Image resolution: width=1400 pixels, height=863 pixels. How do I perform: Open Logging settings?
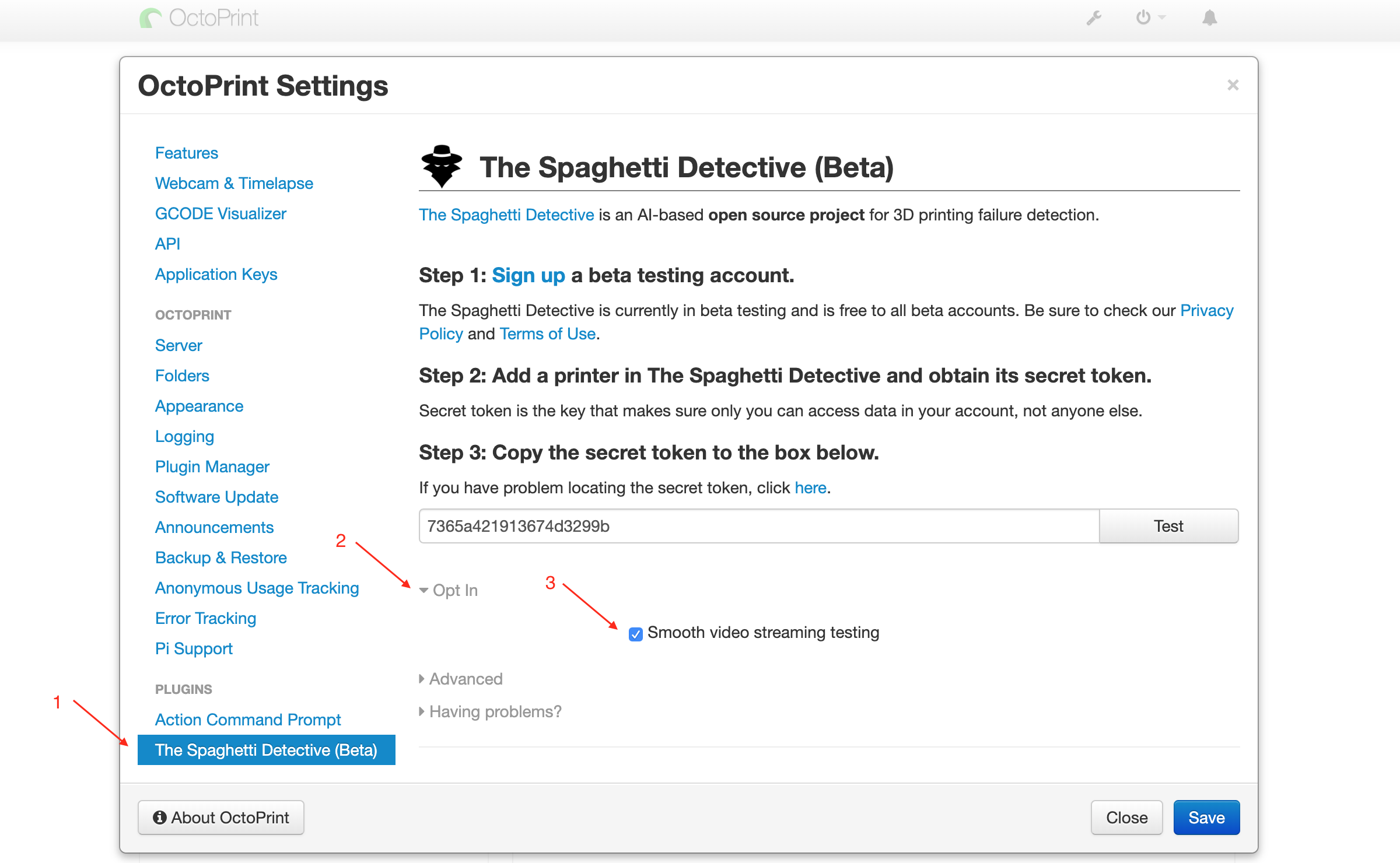[x=184, y=436]
